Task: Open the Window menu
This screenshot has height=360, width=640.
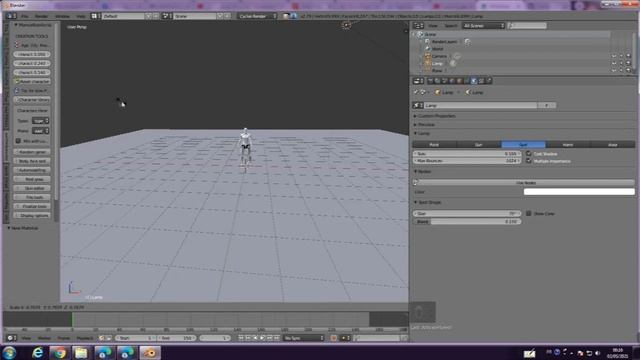Action: (x=62, y=16)
